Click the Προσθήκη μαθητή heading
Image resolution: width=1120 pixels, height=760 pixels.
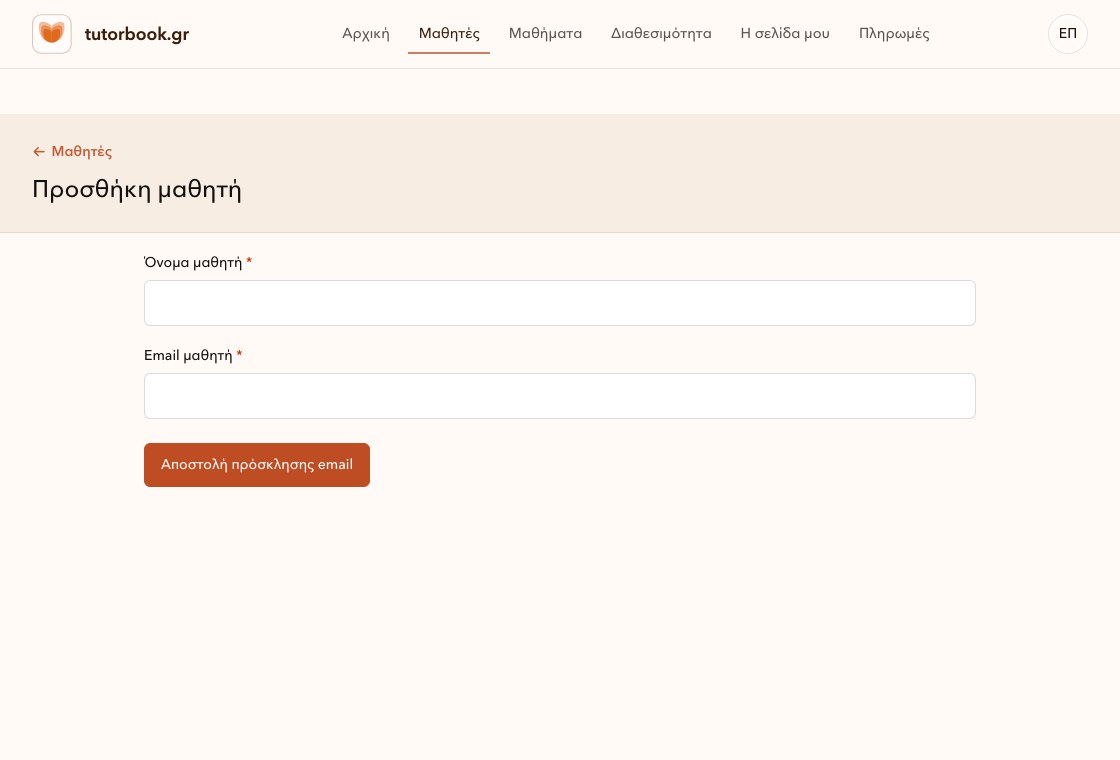(137, 190)
